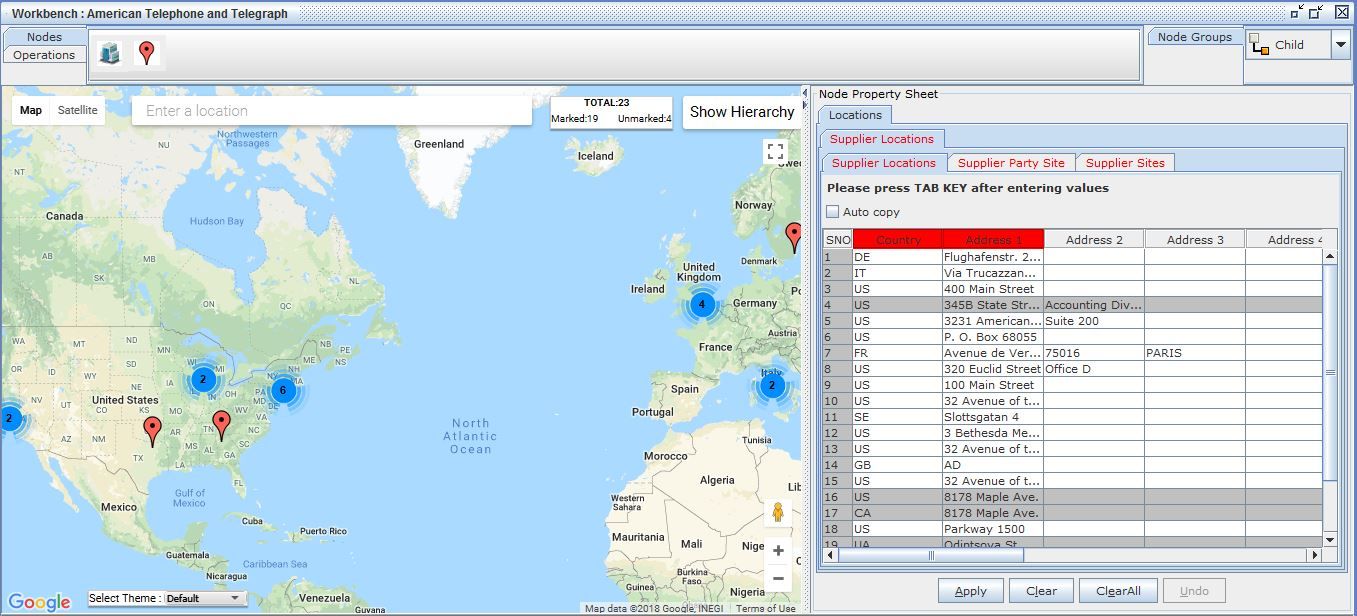Click the Child node group icon

point(1259,44)
